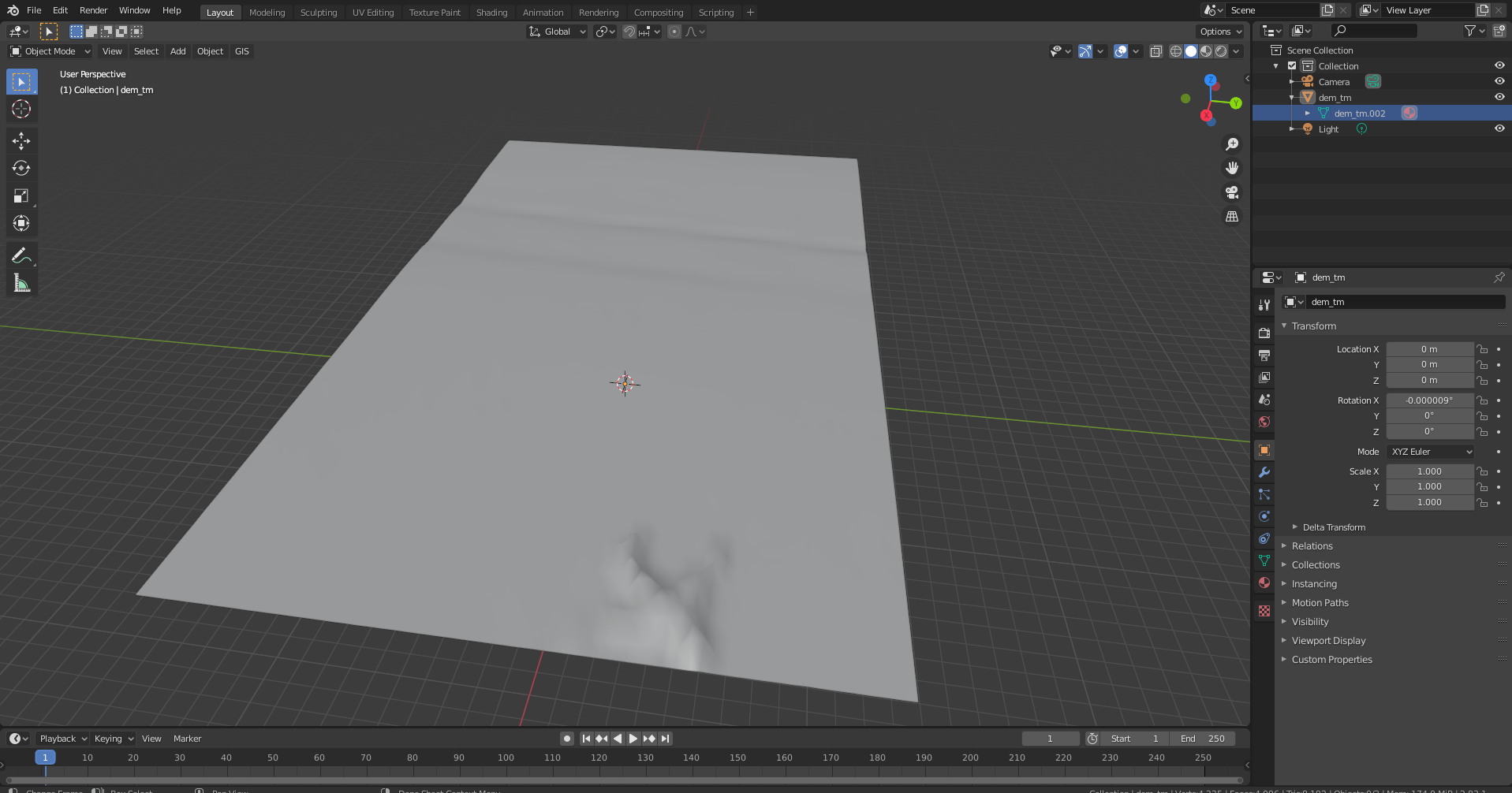Select the Move tool in the toolbar

click(x=21, y=140)
